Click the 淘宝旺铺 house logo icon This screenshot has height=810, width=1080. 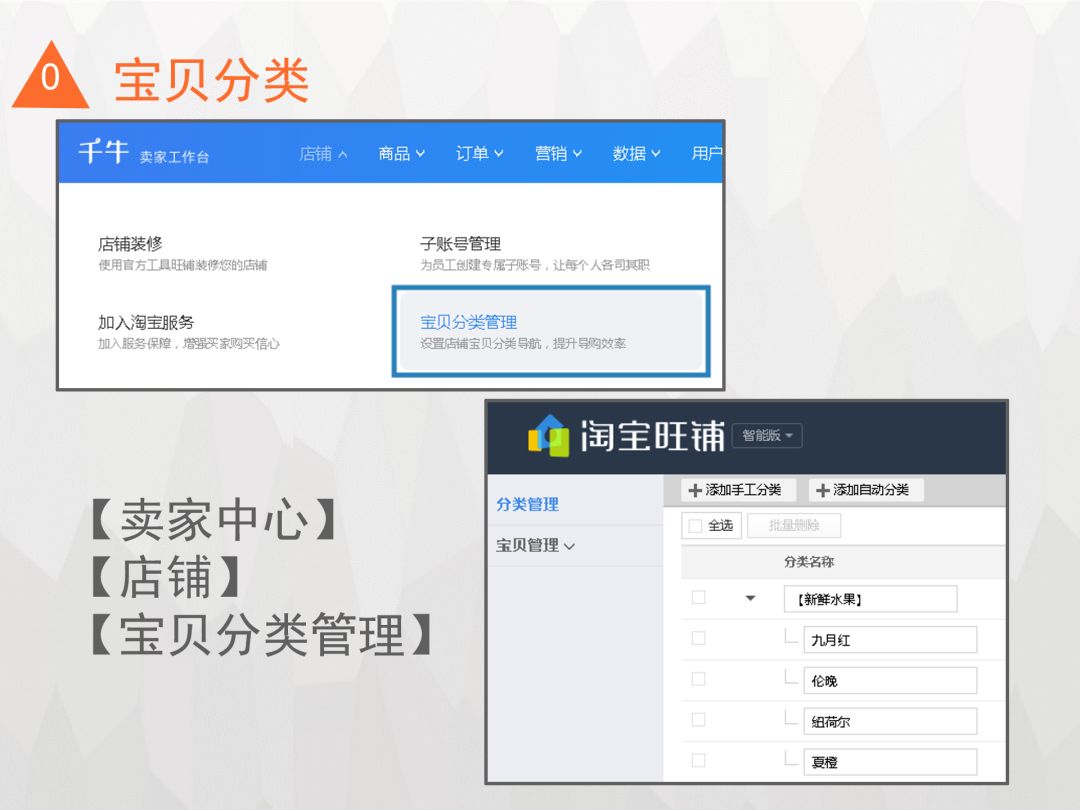549,435
